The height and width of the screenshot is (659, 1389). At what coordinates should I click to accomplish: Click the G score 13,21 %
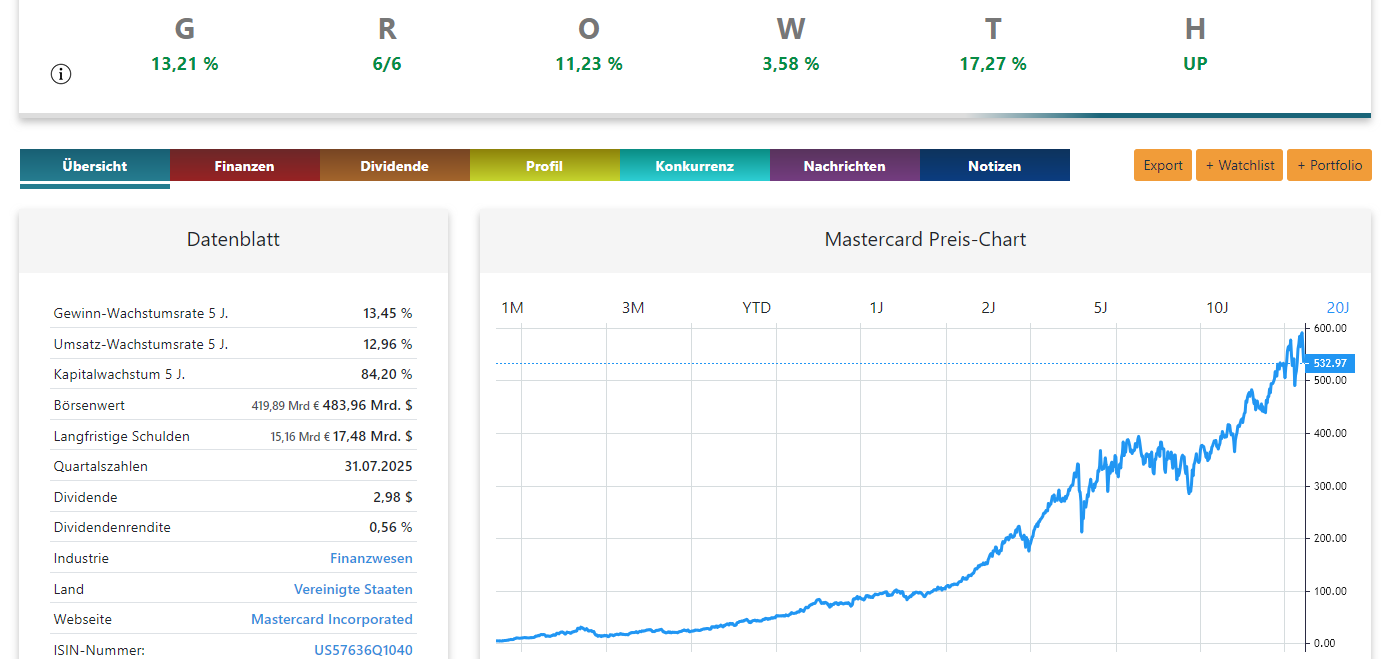pos(185,64)
